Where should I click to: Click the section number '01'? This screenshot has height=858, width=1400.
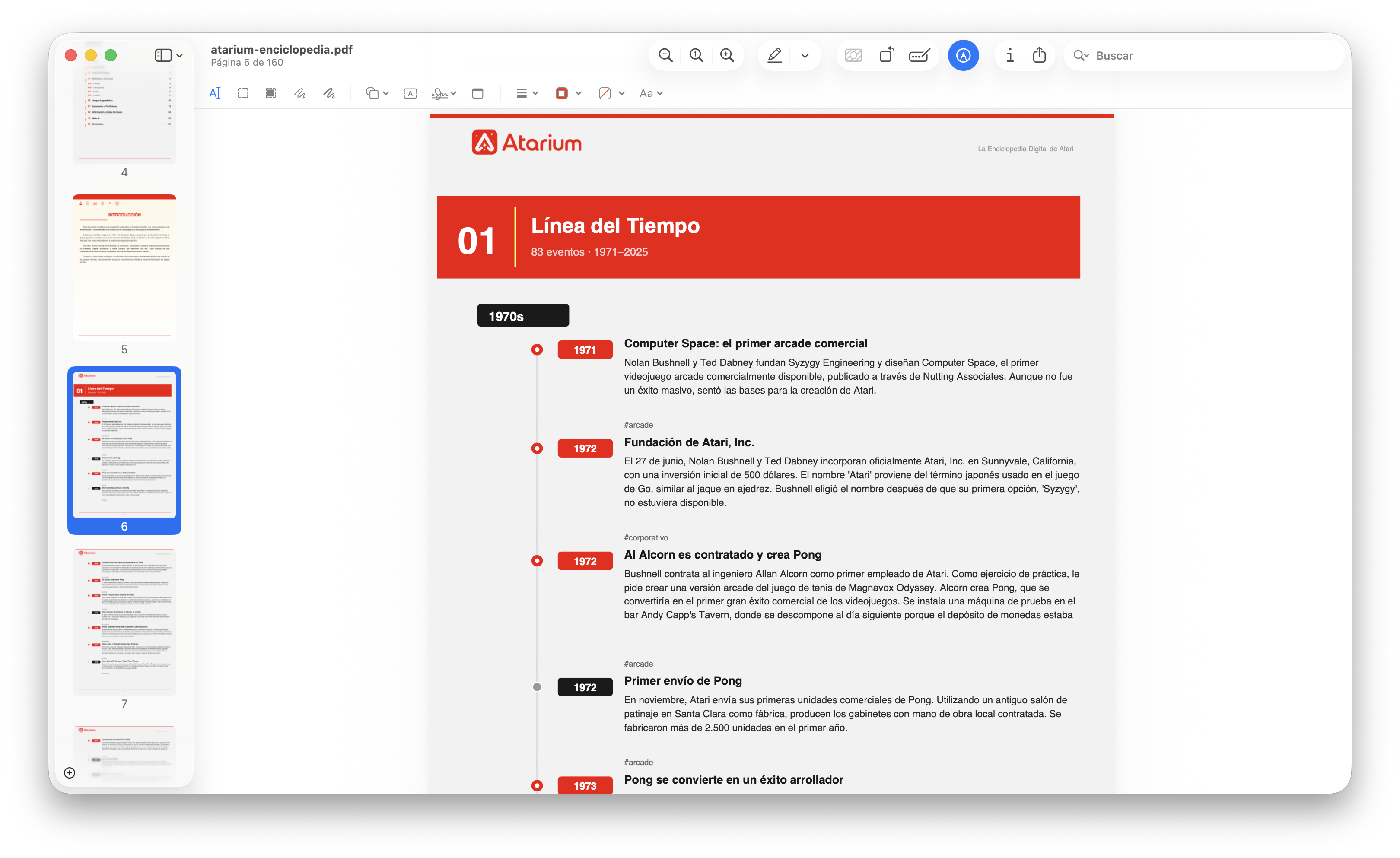tap(476, 240)
